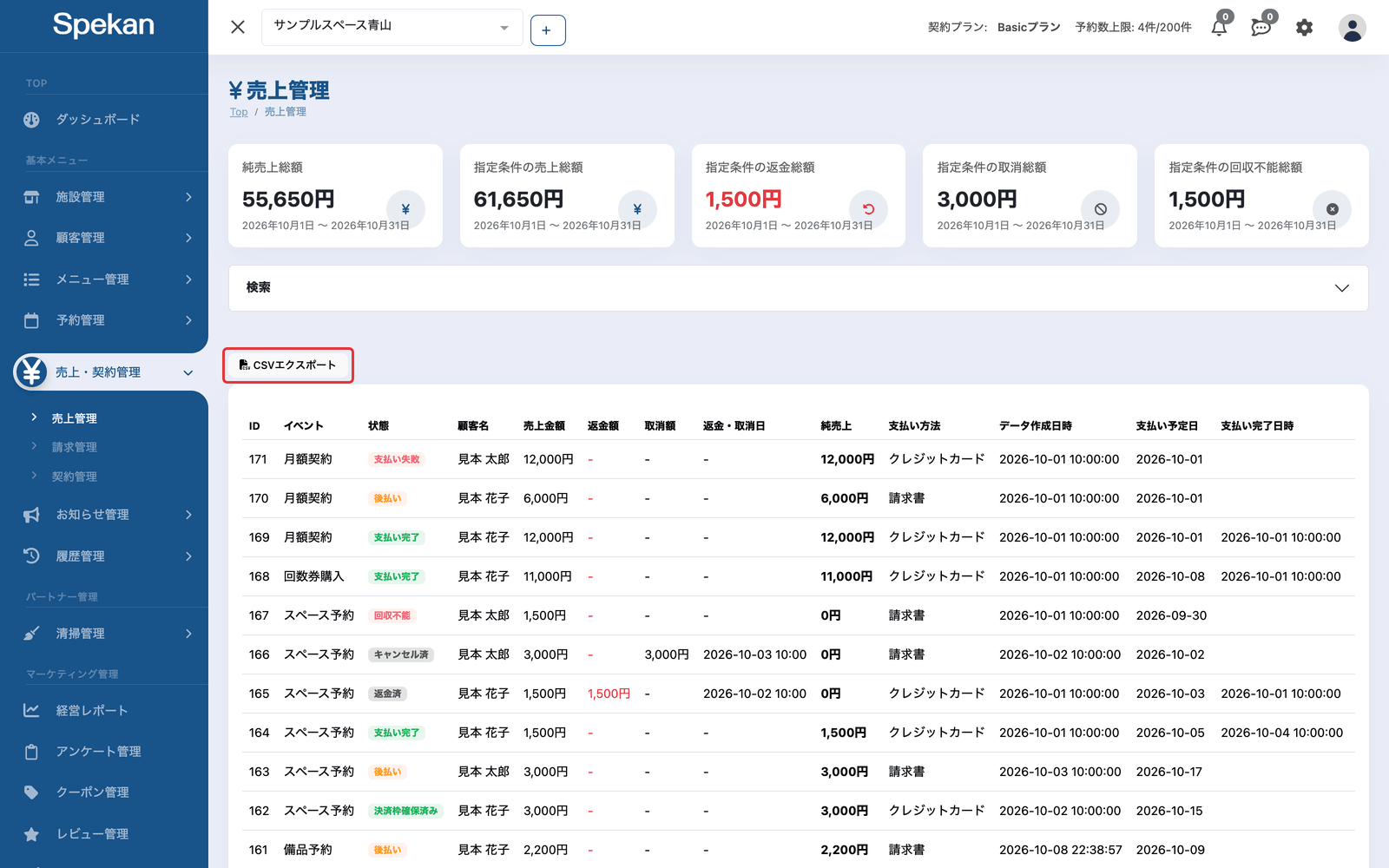Click the 返金済 status badge in row 165
1389x868 pixels.
coord(387,694)
